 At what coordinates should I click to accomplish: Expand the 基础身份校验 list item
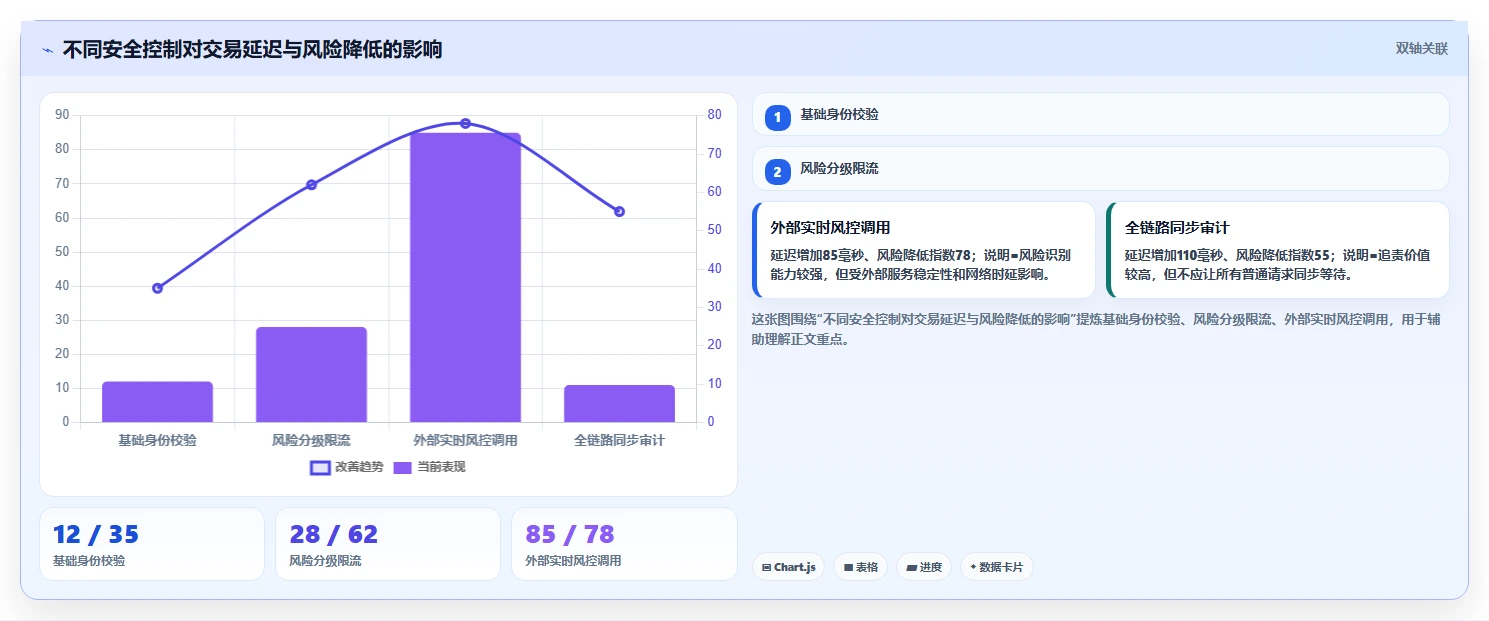1100,114
